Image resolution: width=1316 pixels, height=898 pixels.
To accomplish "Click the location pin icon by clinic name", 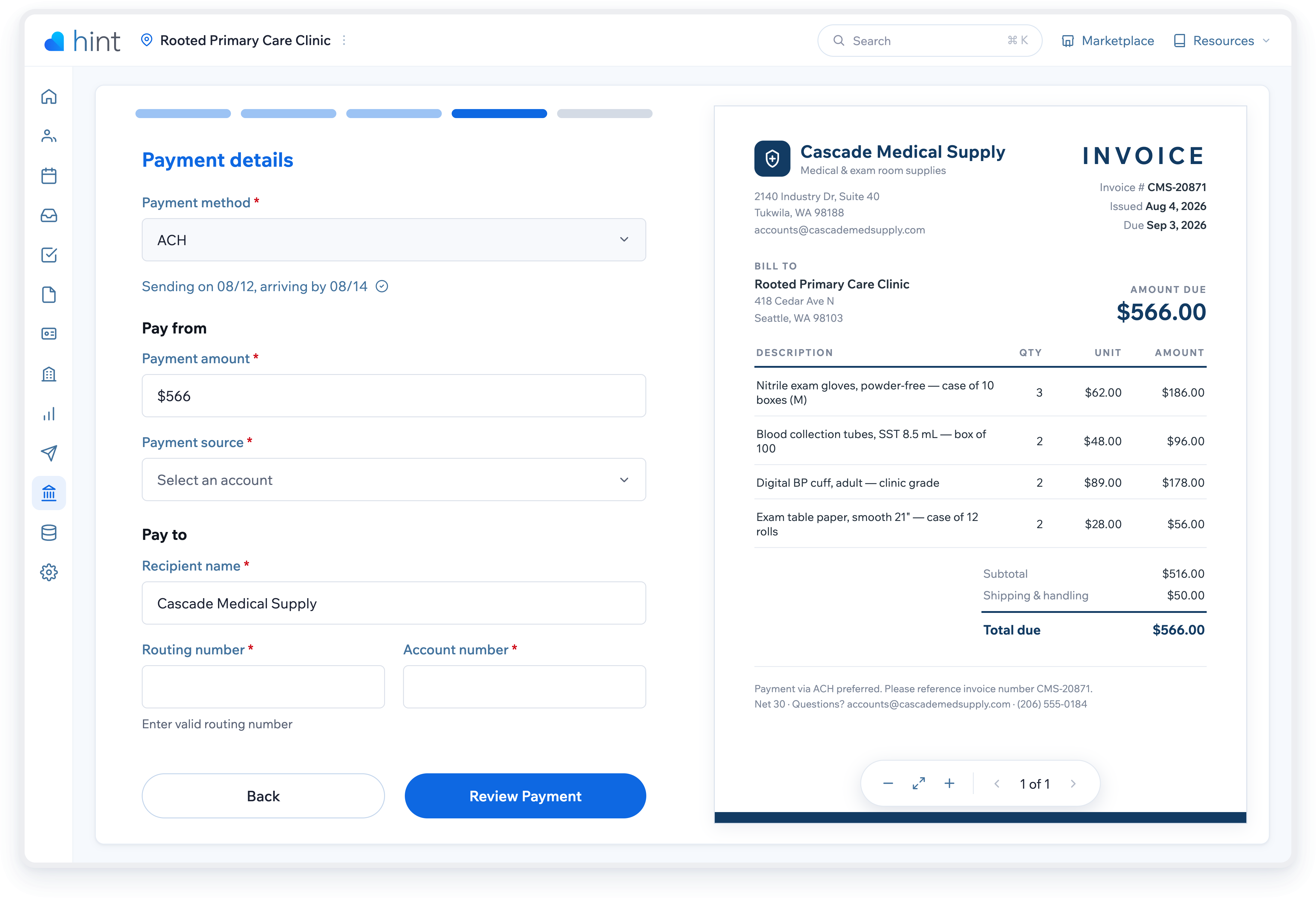I will click(x=147, y=40).
